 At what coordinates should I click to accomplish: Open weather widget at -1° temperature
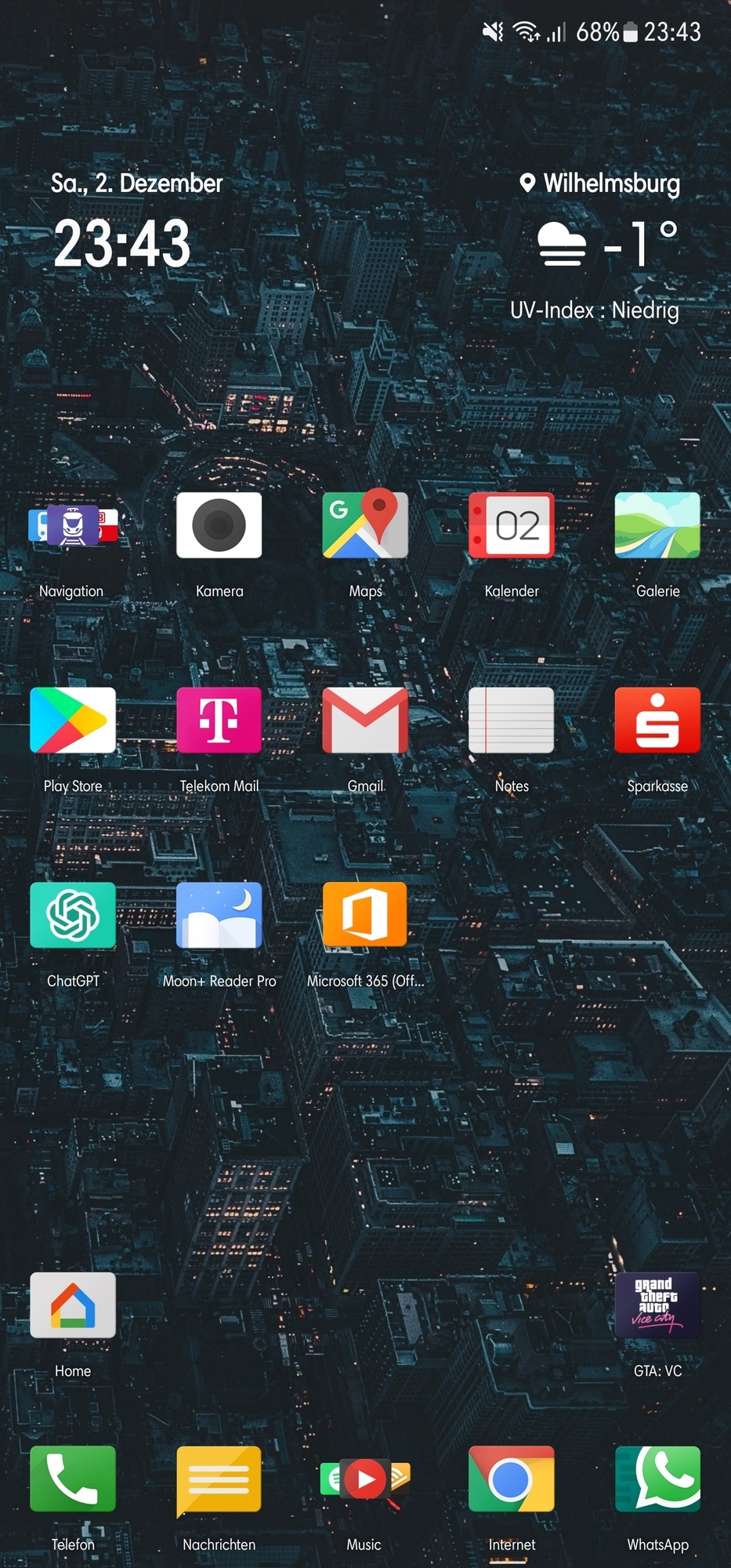click(641, 243)
